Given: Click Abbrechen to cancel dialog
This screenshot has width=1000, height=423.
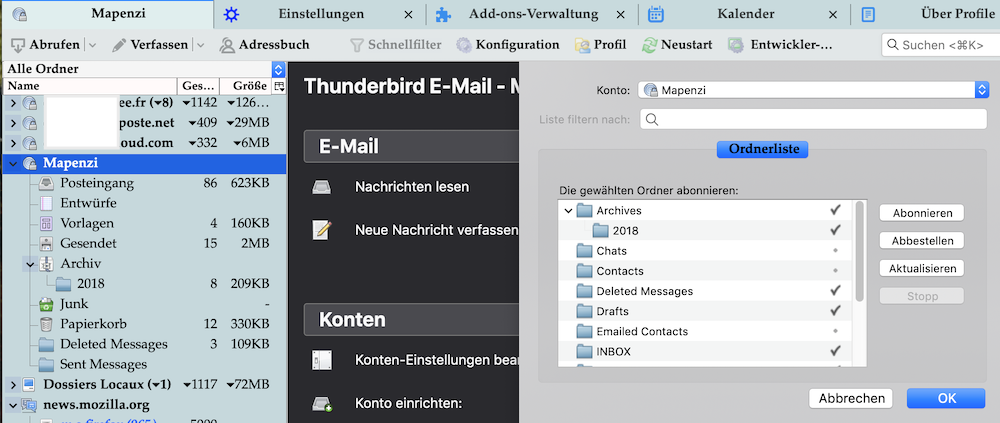Looking at the screenshot, I should tap(852, 398).
